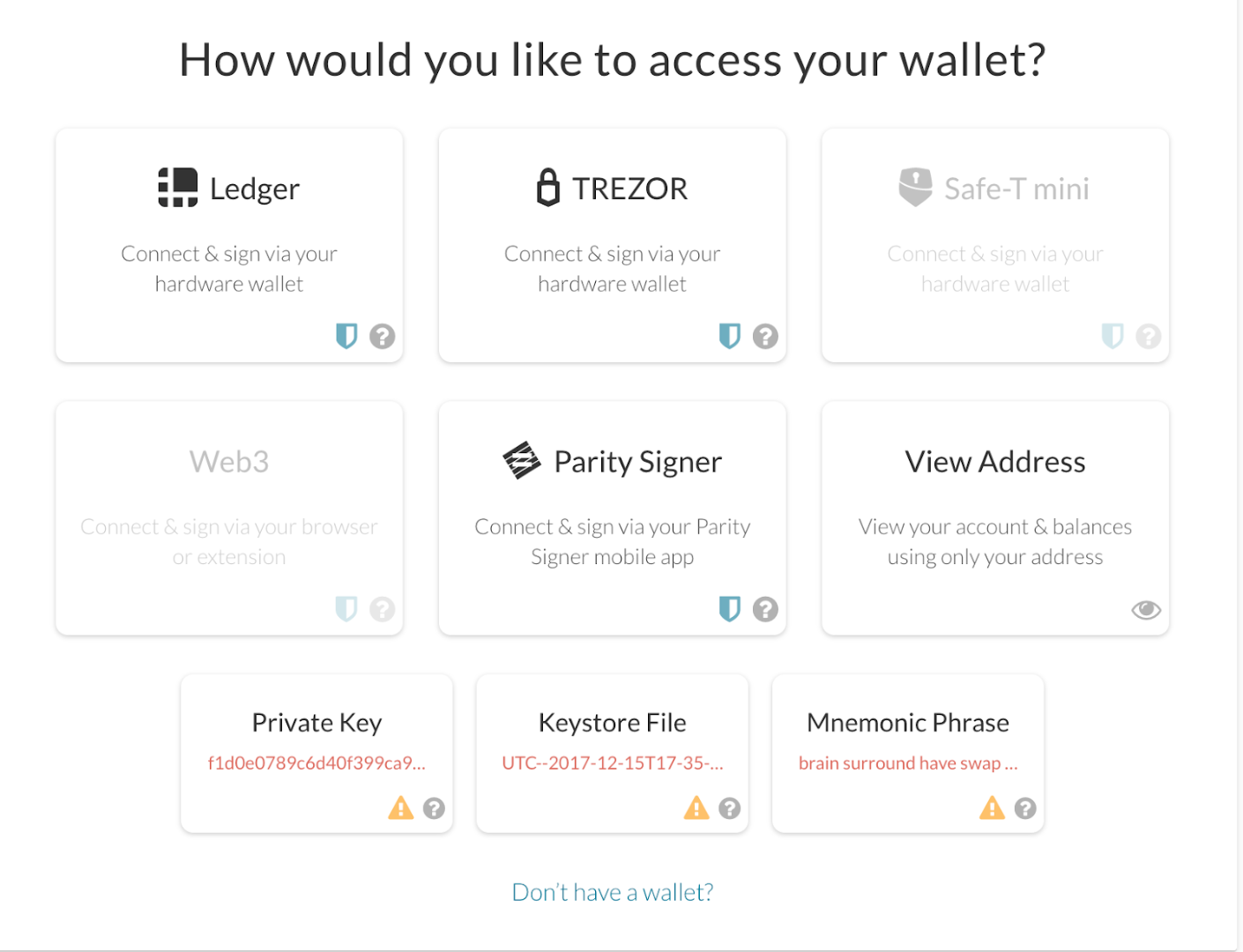Expand help for the Keystore File option
Screen dimensions: 1243x952
point(729,808)
